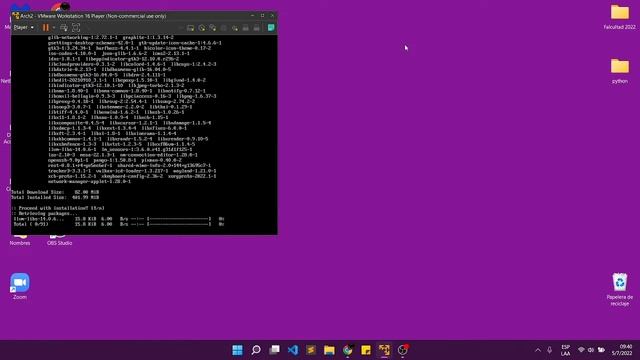
Task: Click the network-manager-applet package line
Action: click(89, 181)
